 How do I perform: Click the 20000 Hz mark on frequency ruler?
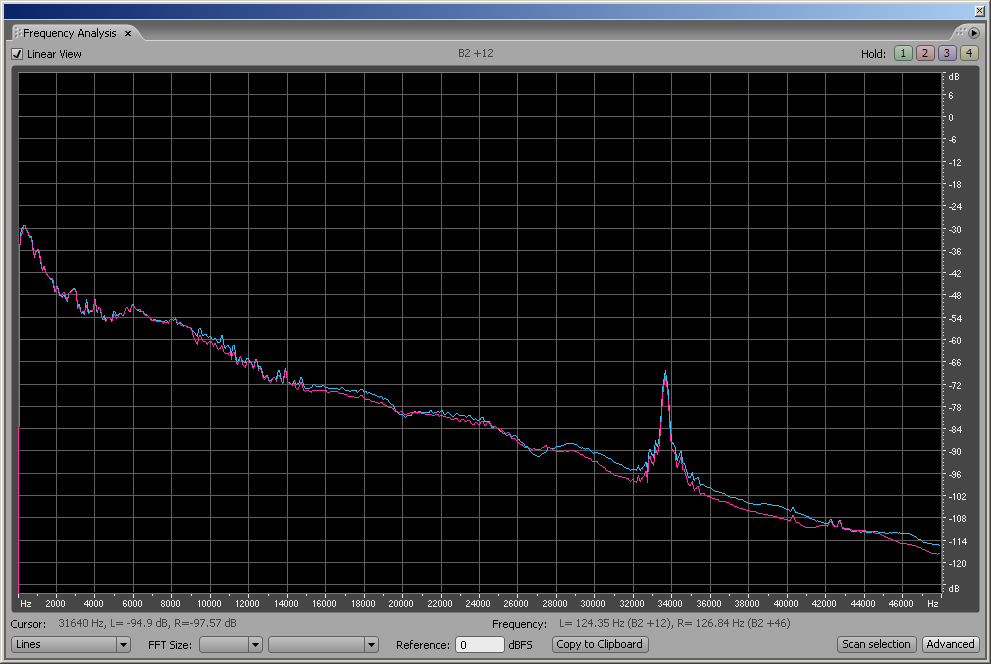click(x=401, y=604)
